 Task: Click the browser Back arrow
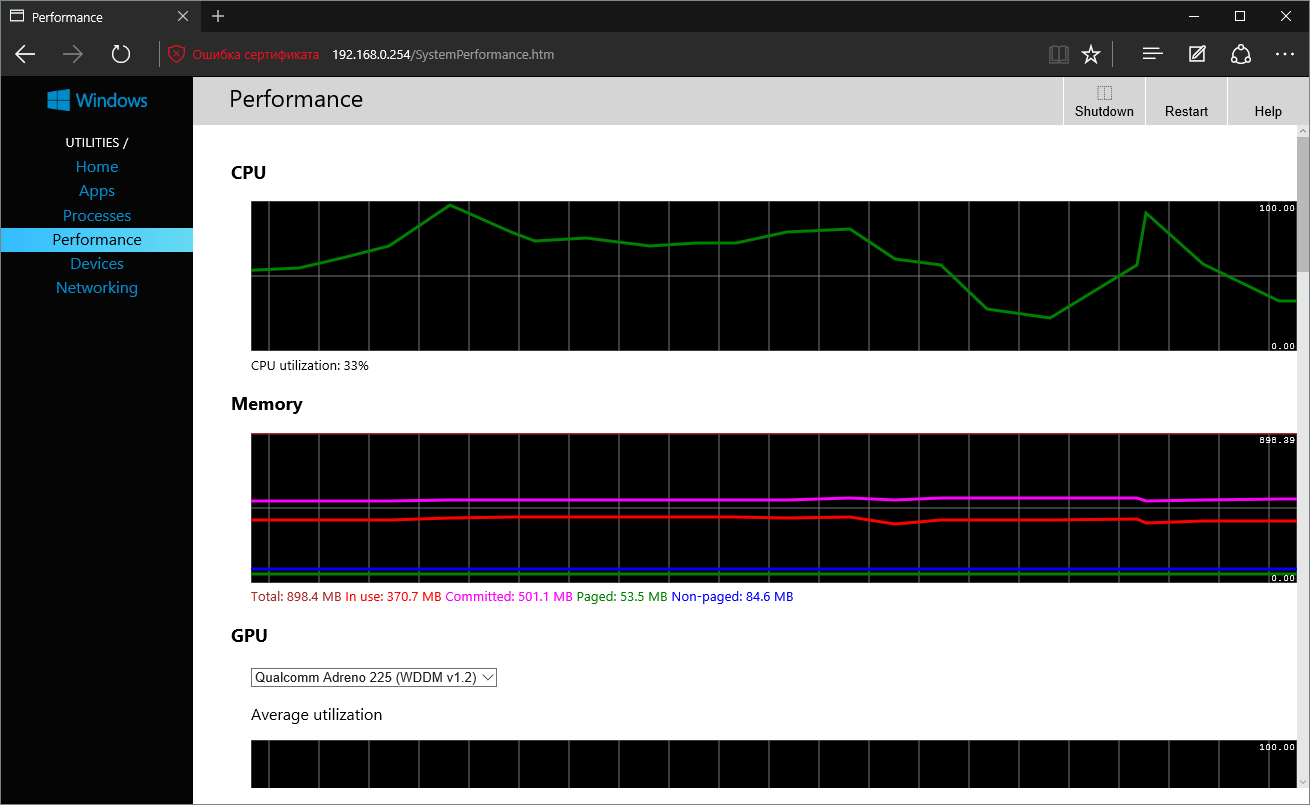[x=26, y=54]
